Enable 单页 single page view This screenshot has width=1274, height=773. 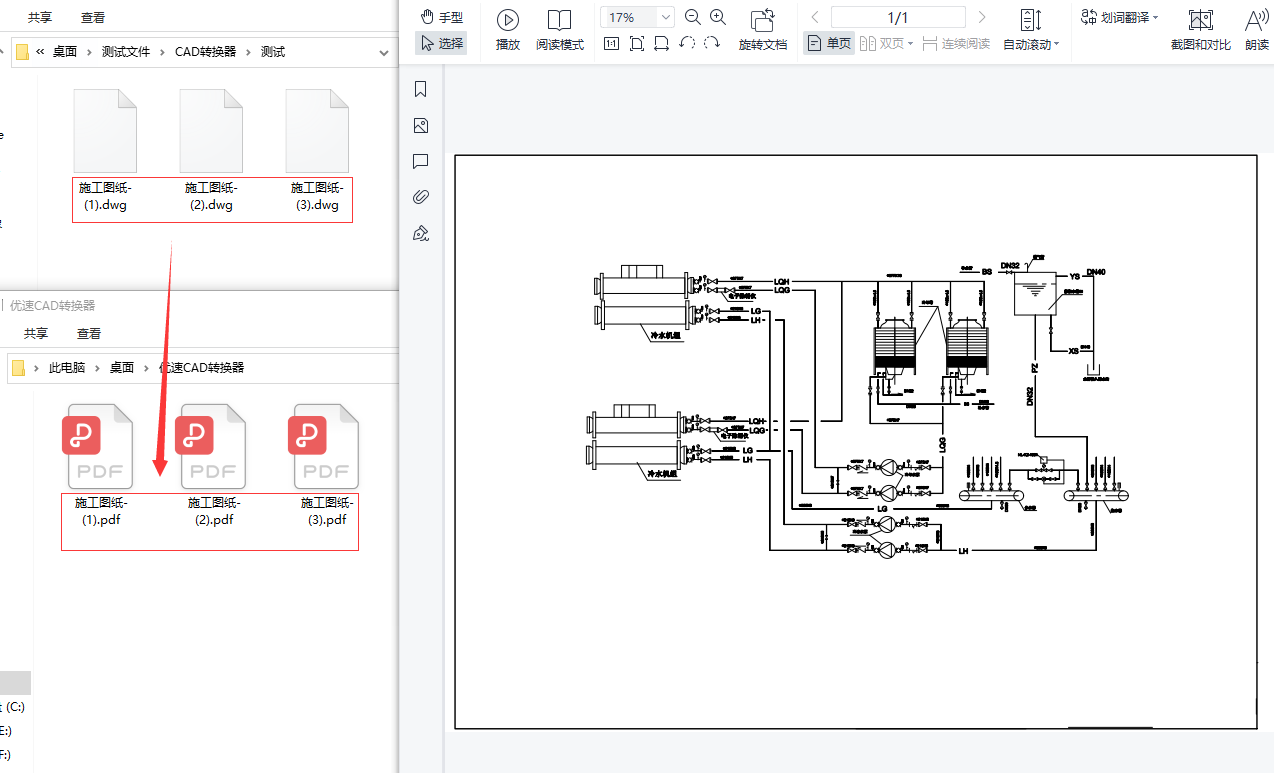pyautogui.click(x=829, y=43)
